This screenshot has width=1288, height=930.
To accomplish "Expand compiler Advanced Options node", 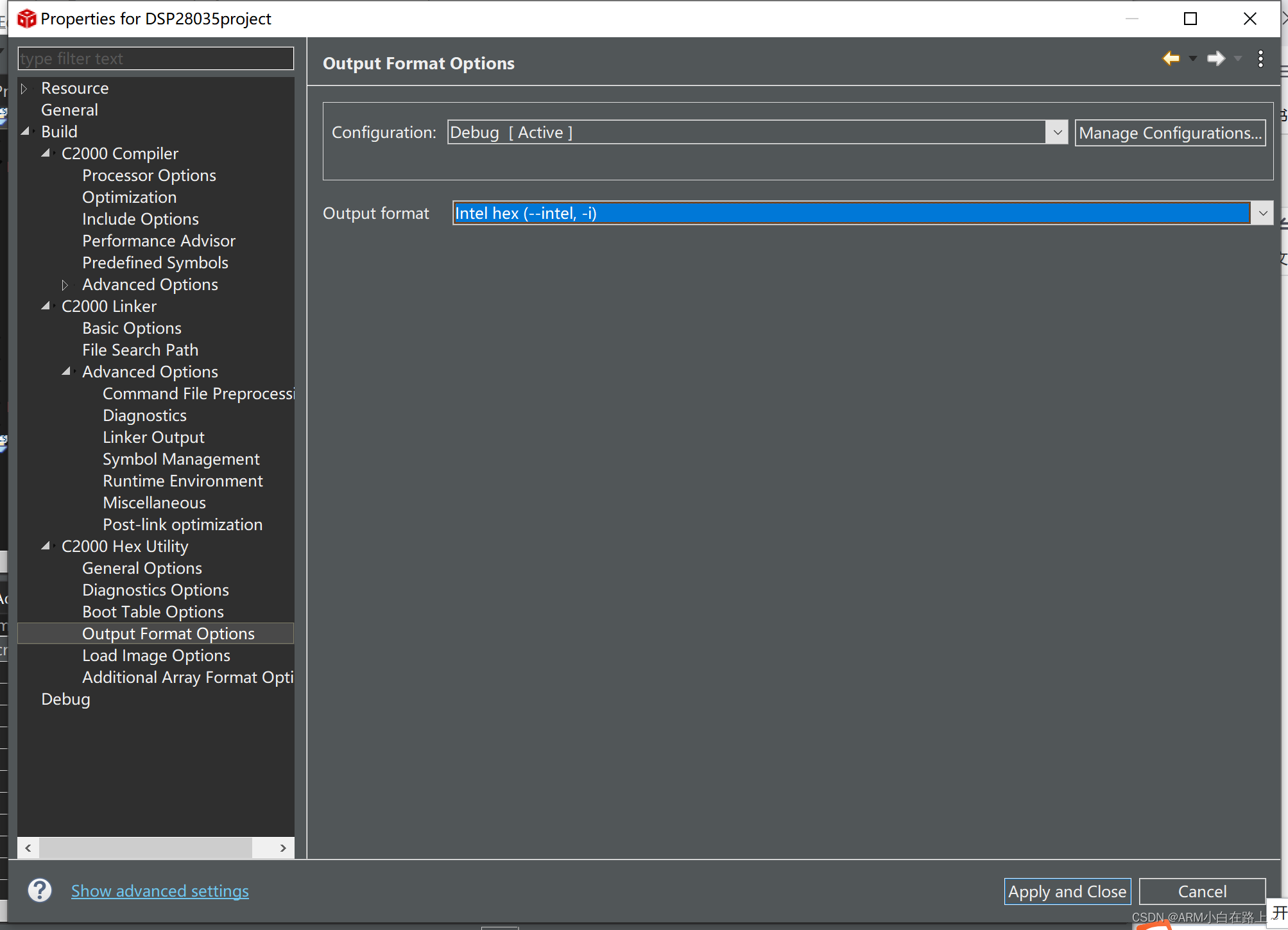I will [x=65, y=284].
